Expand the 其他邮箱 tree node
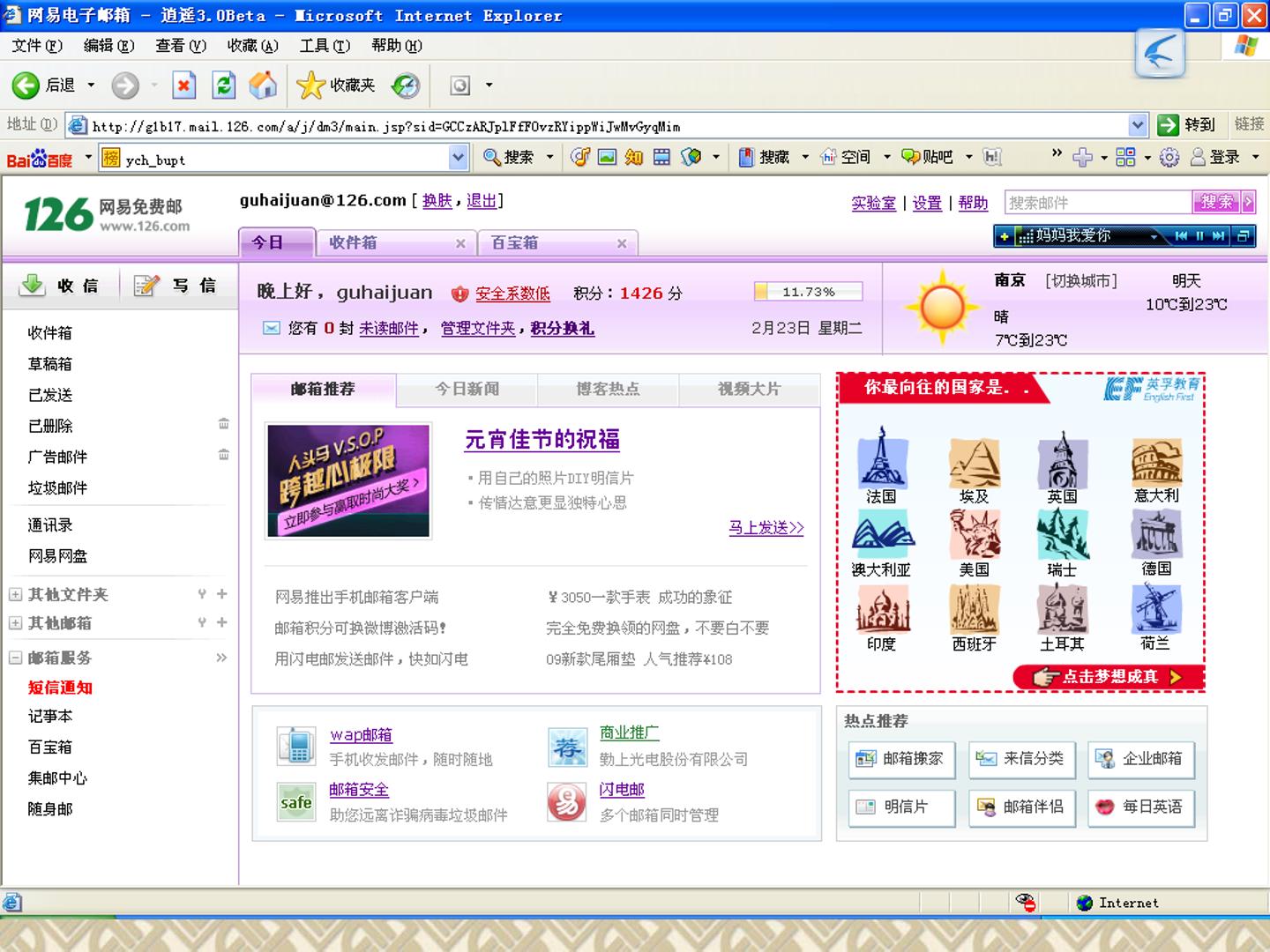 click(x=15, y=623)
